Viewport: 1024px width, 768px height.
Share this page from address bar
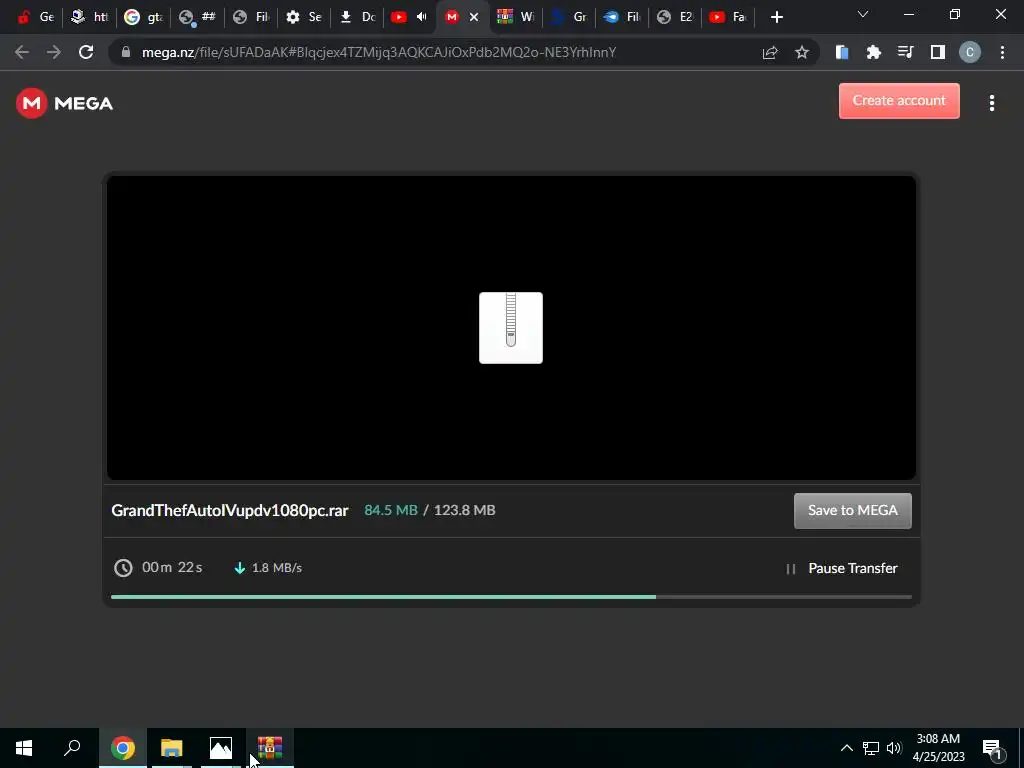(770, 52)
